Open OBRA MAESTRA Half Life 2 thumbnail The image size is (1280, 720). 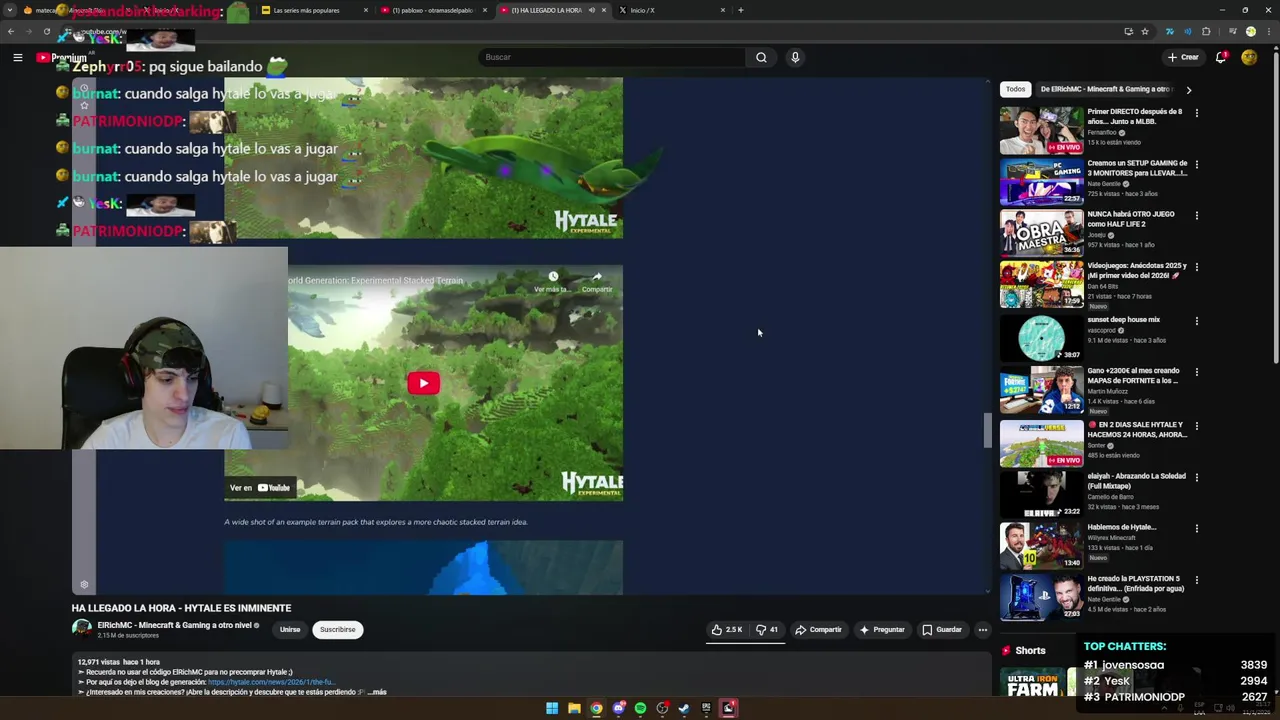pos(1041,233)
